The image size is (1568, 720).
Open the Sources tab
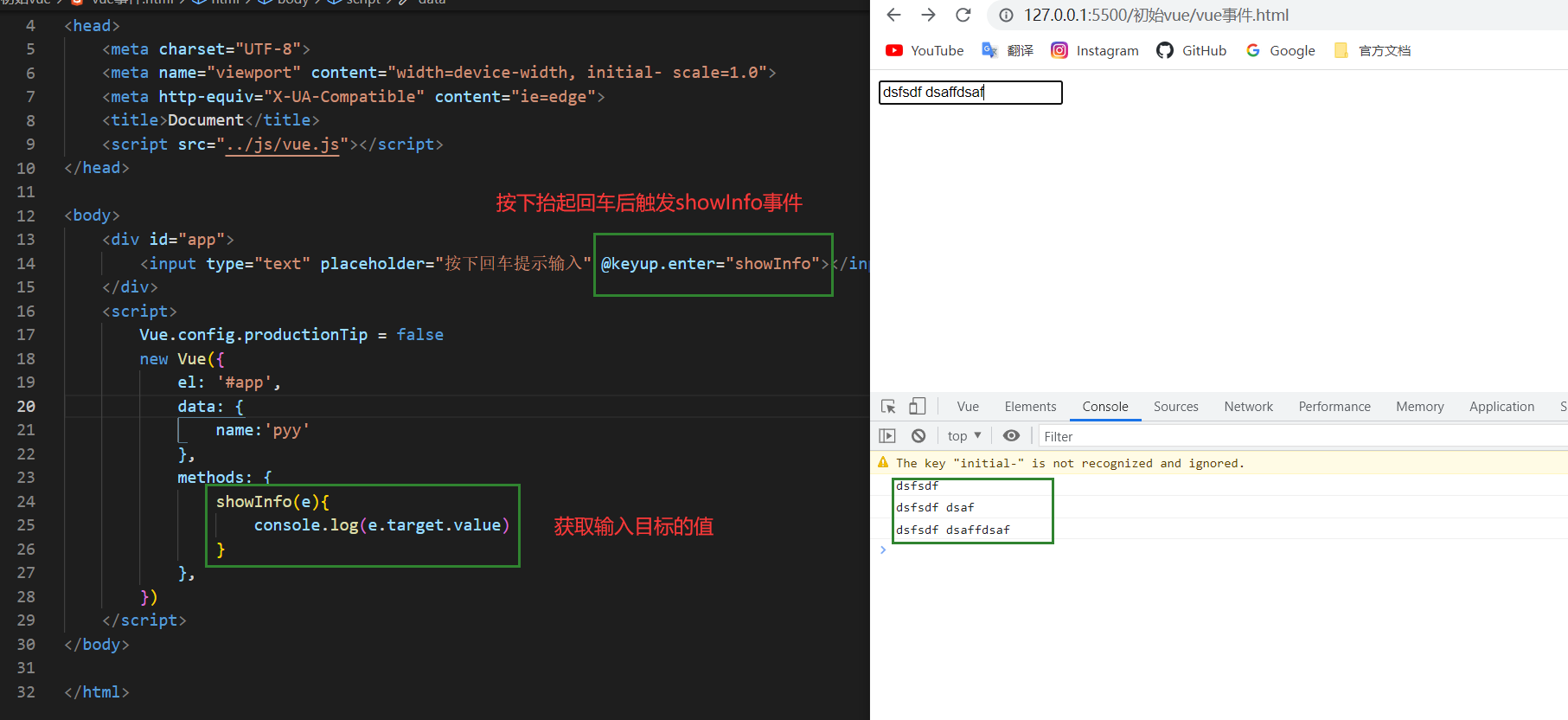tap(1175, 407)
